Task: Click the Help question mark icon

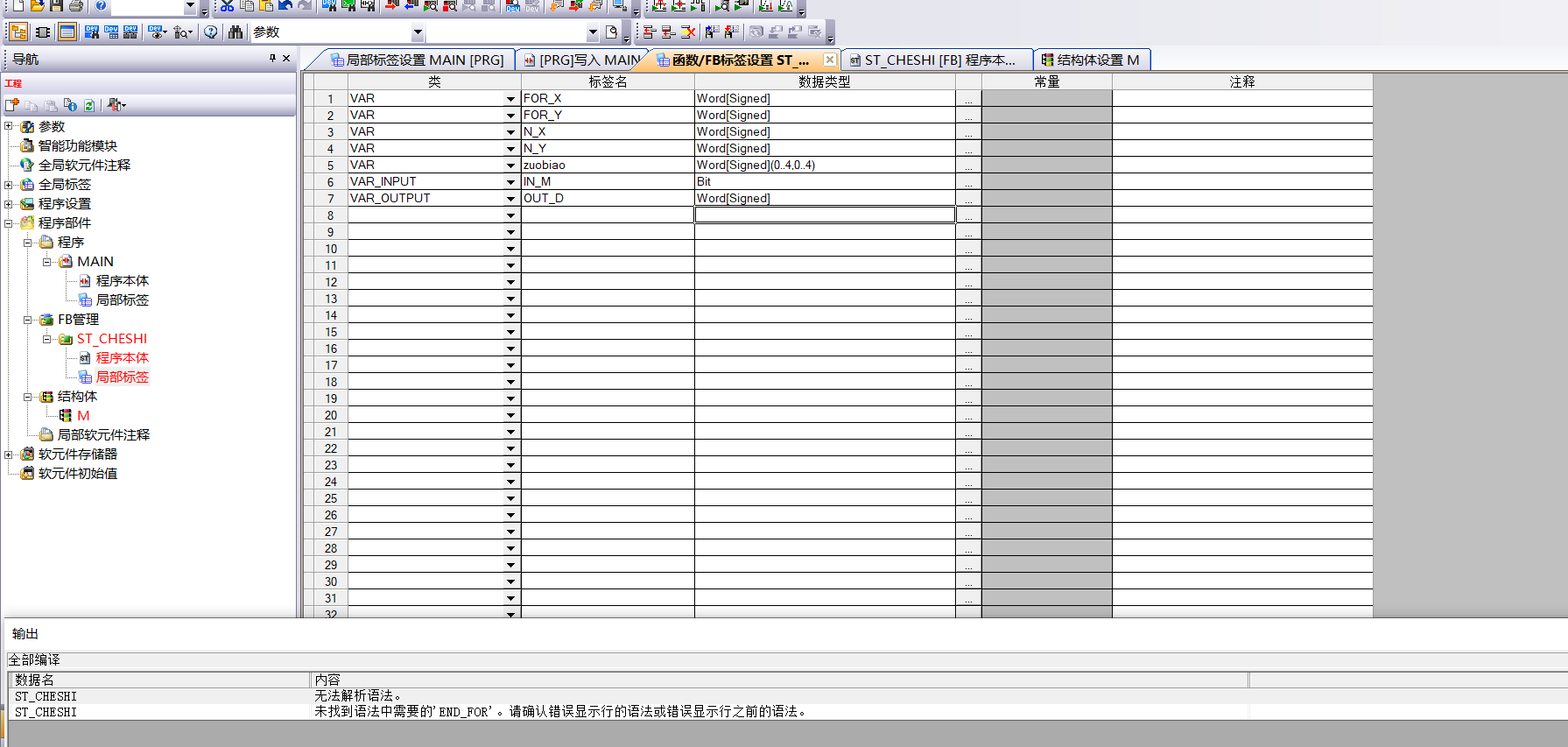Action: 211,32
